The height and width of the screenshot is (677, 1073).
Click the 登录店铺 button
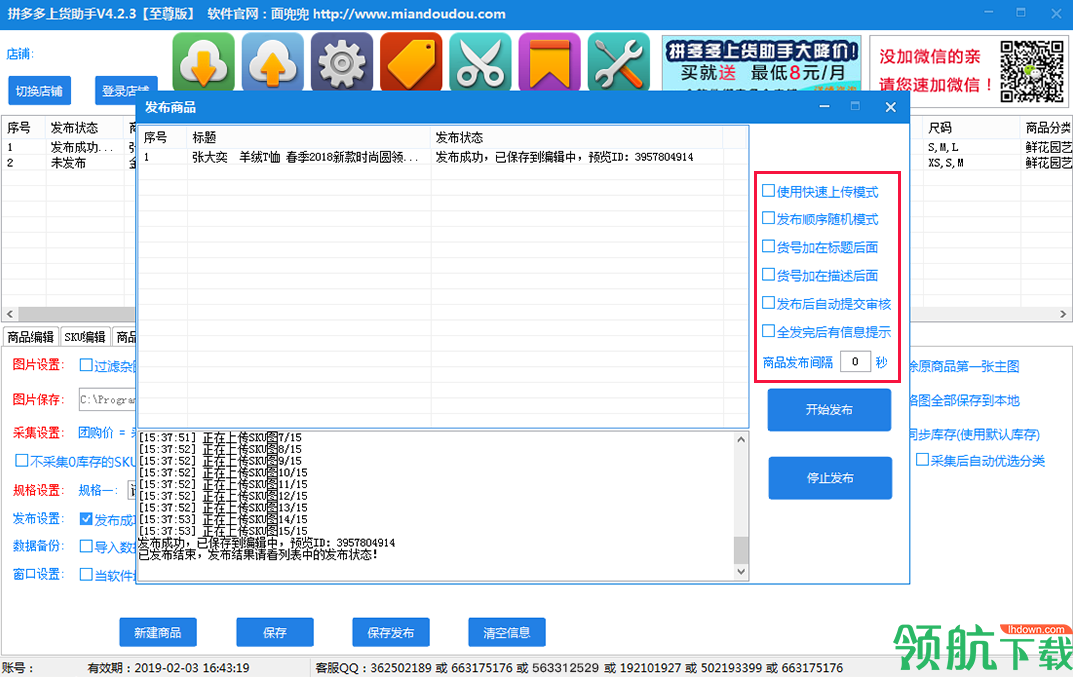[125, 91]
